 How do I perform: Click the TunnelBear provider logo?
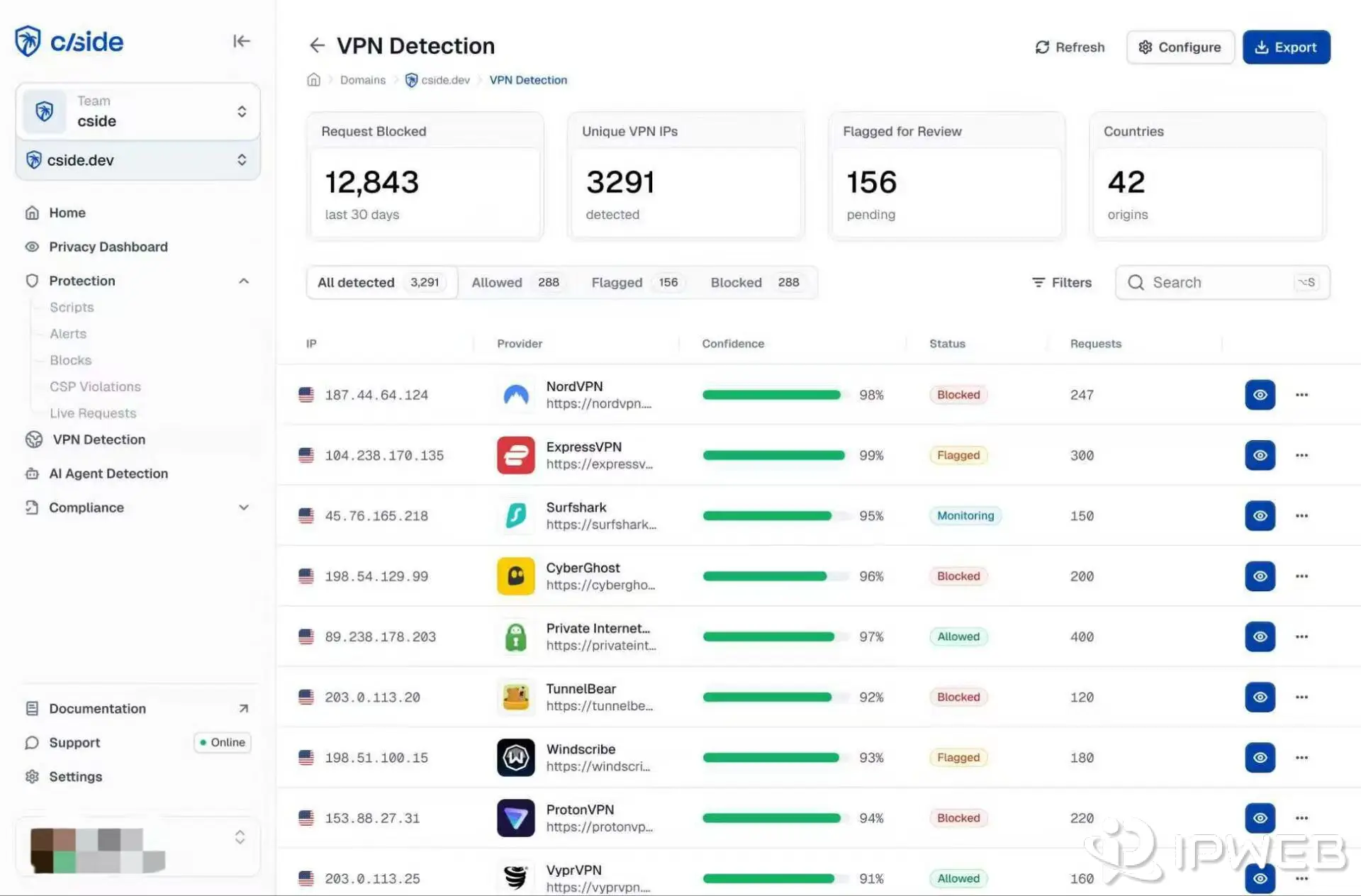515,697
